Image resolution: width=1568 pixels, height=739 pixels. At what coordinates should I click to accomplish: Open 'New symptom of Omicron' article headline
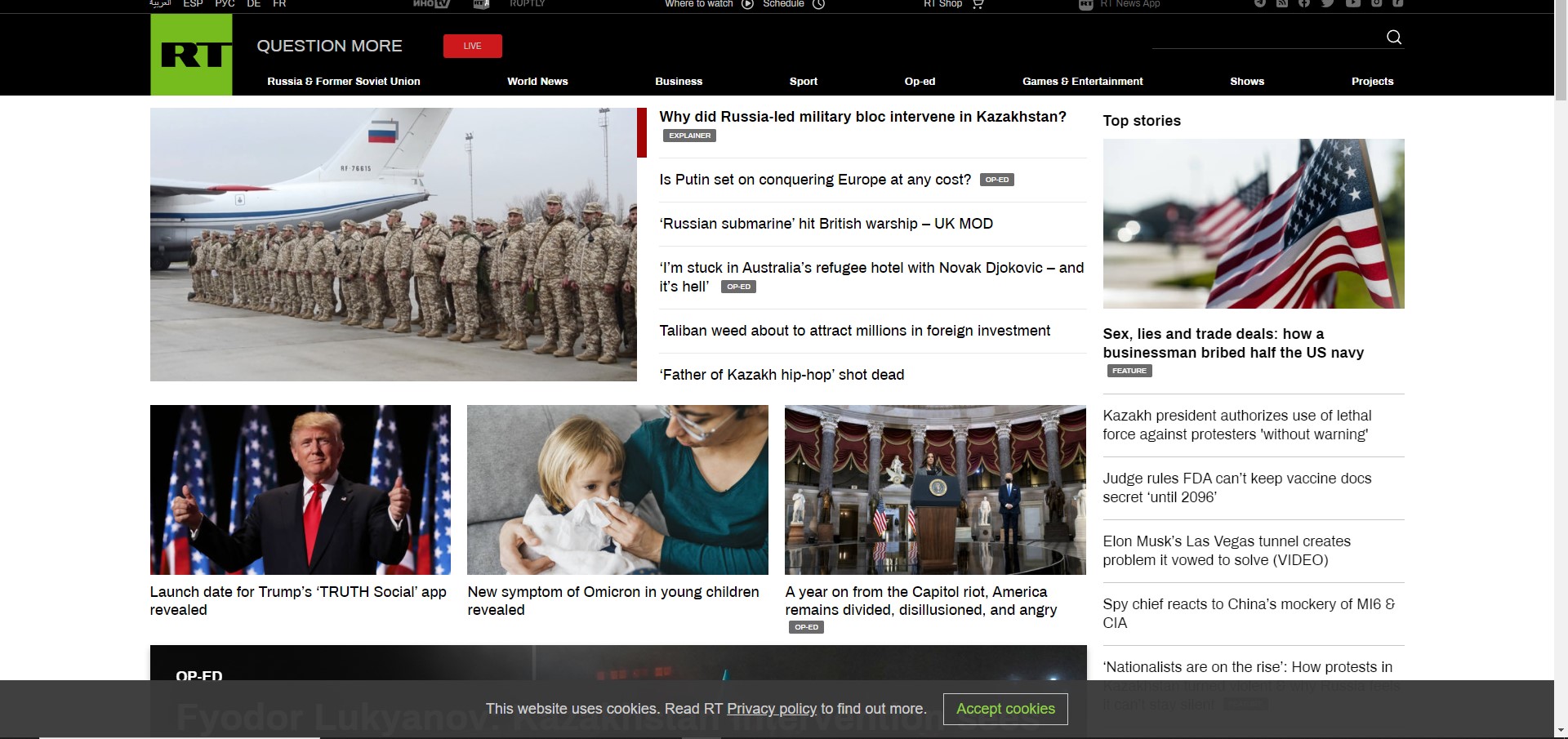click(613, 601)
